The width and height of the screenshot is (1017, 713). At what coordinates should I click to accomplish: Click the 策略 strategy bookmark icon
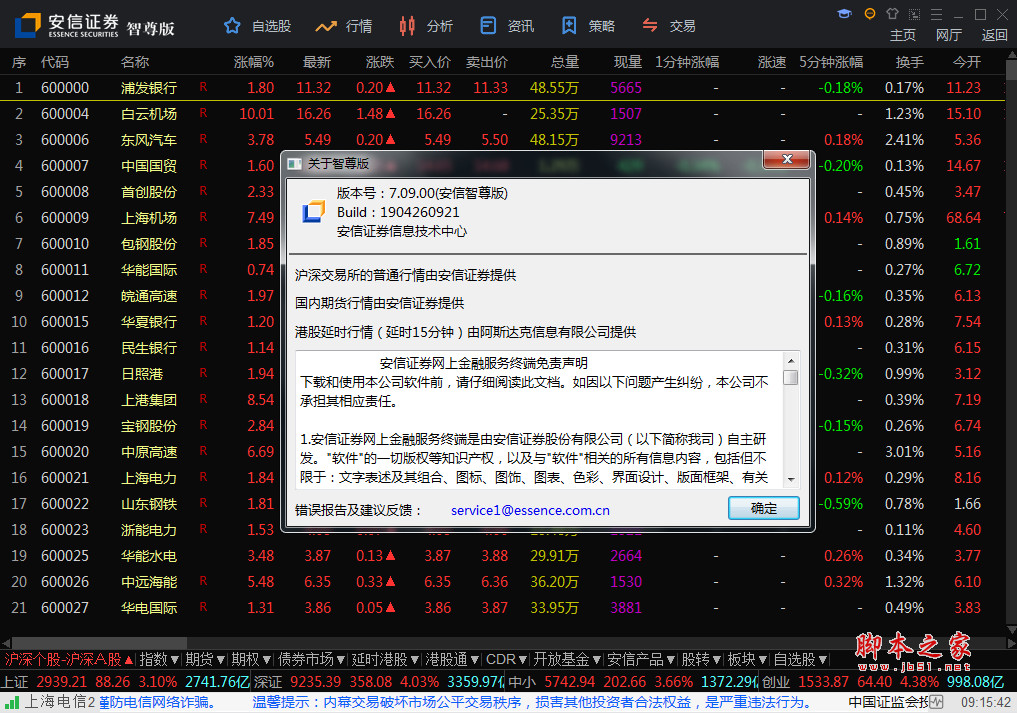tap(568, 25)
